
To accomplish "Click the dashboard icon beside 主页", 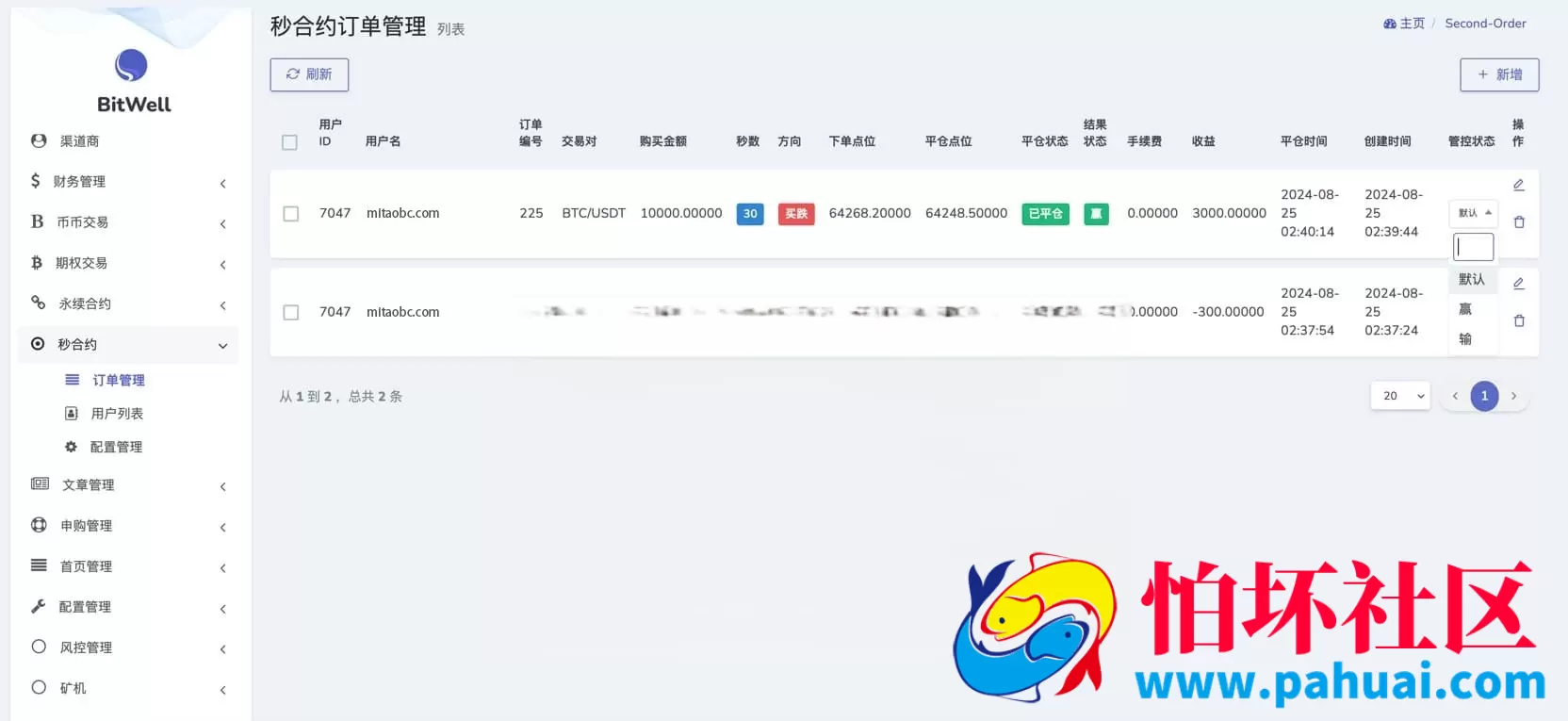I will pos(1390,24).
